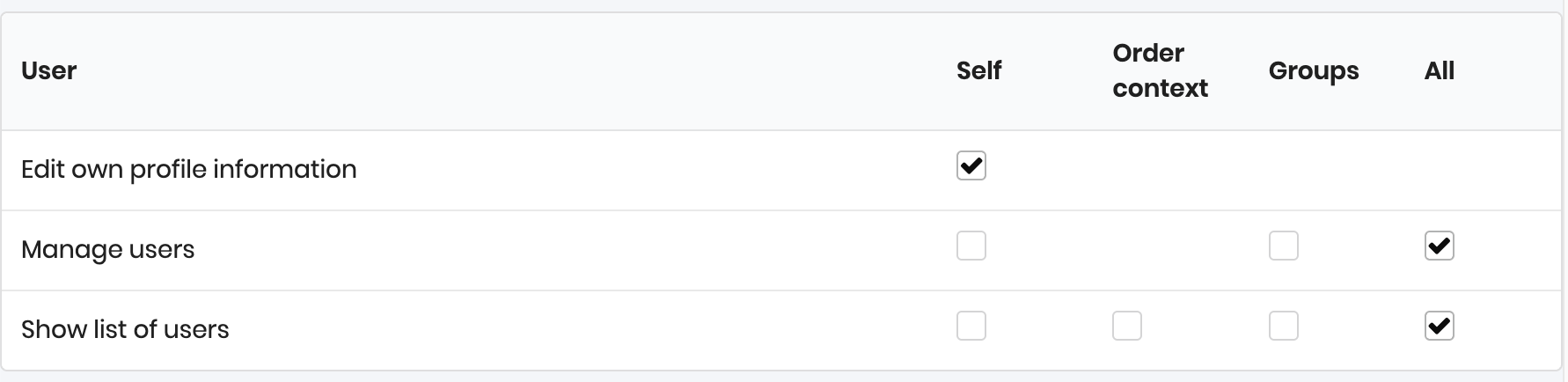
Task: Click the Show list of users label
Action: point(125,330)
